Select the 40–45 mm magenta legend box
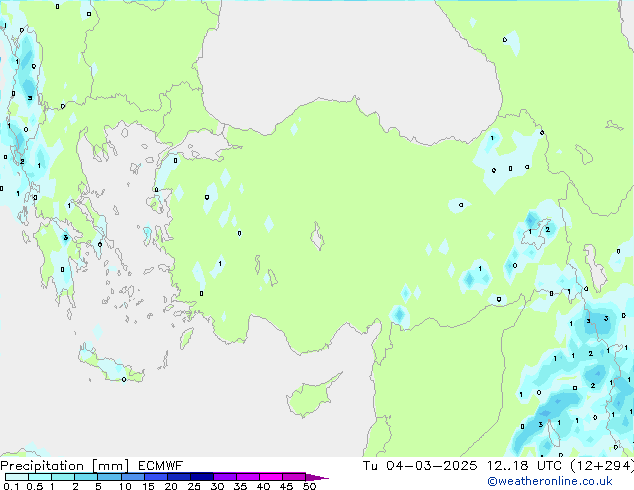This screenshot has width=634, height=490. point(271,477)
